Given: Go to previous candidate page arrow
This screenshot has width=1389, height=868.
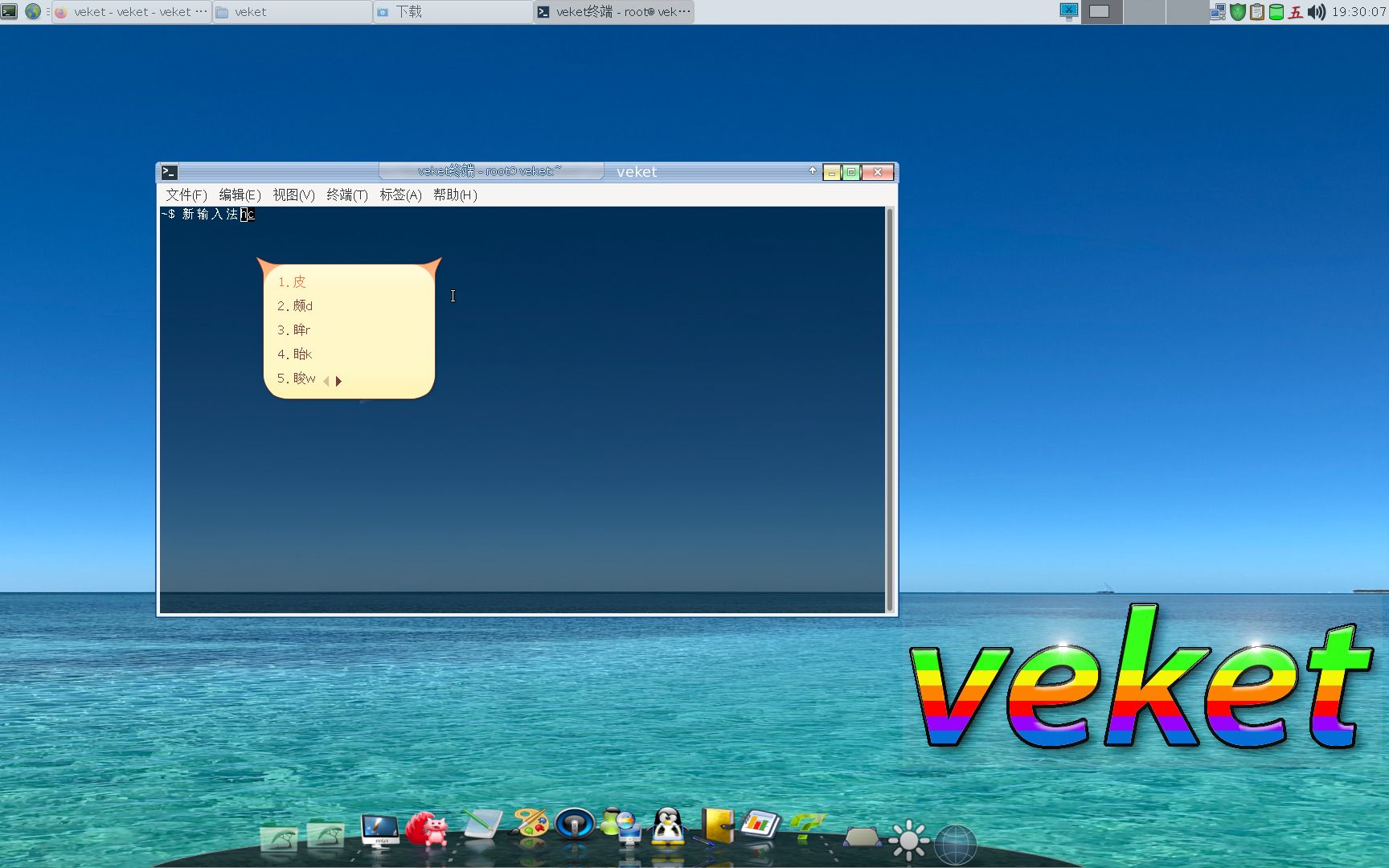Looking at the screenshot, I should pos(326,381).
